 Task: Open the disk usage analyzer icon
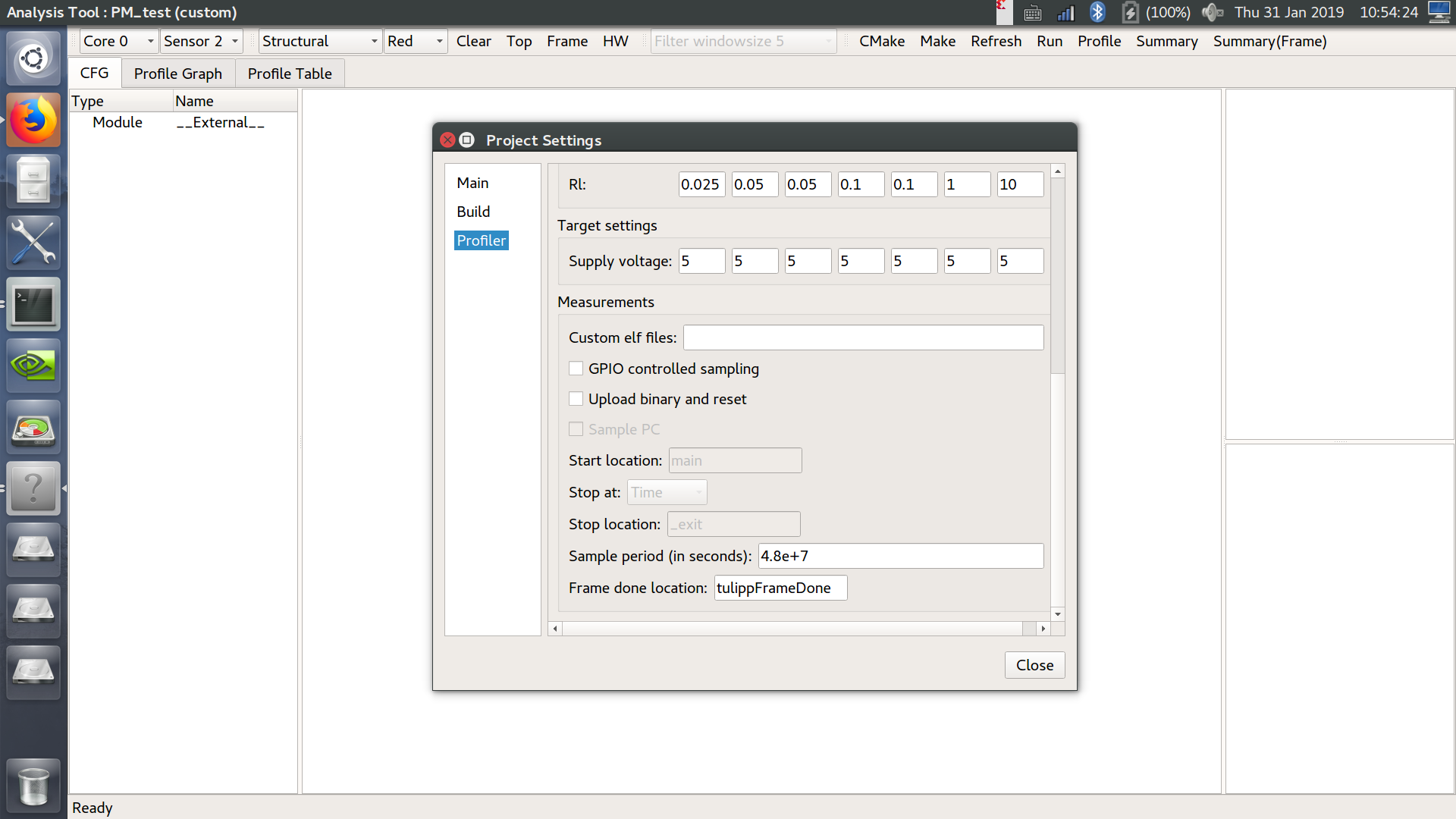click(33, 428)
